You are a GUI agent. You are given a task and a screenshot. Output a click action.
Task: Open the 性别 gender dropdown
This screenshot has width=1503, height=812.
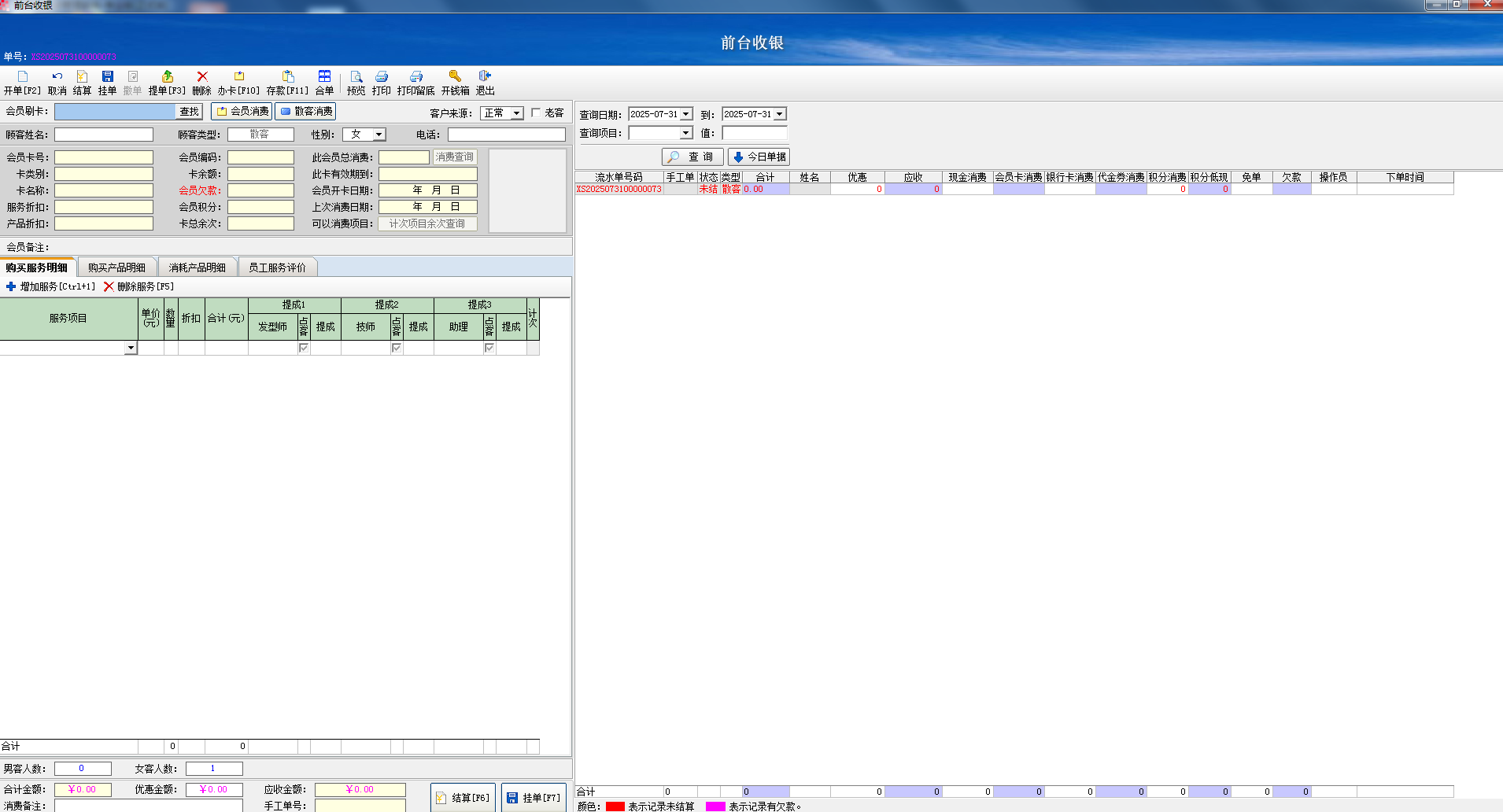pyautogui.click(x=379, y=135)
